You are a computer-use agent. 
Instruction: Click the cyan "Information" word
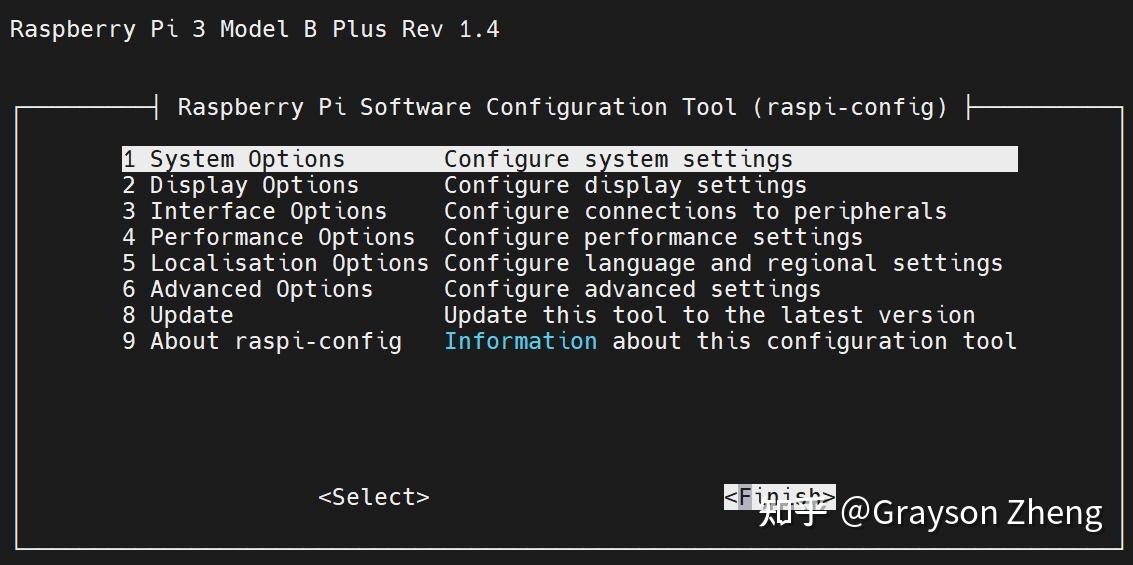click(520, 341)
